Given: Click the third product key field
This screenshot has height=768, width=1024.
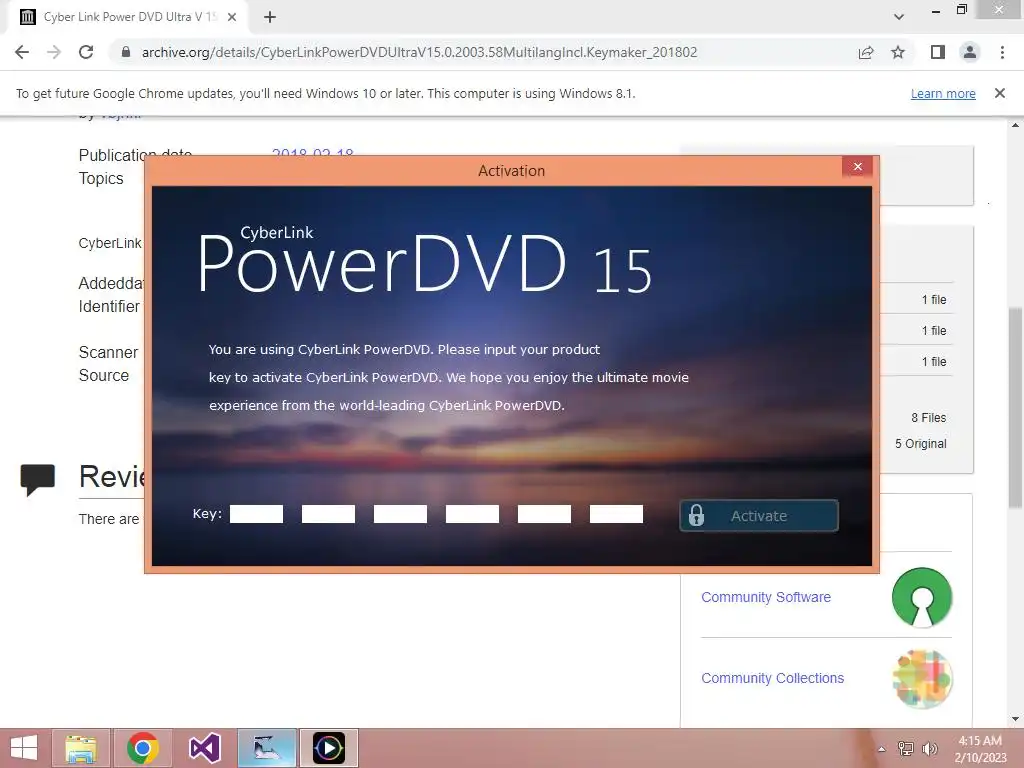Looking at the screenshot, I should [x=400, y=514].
